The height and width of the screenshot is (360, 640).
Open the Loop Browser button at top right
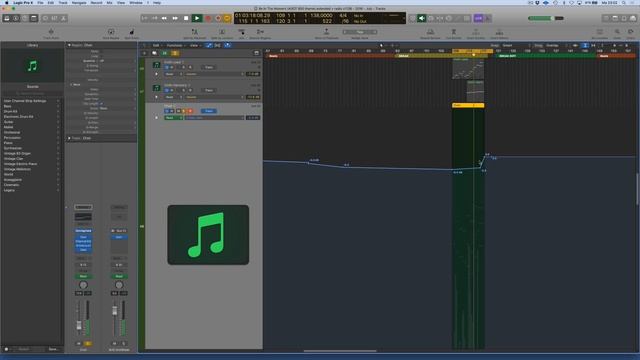coord(624,18)
